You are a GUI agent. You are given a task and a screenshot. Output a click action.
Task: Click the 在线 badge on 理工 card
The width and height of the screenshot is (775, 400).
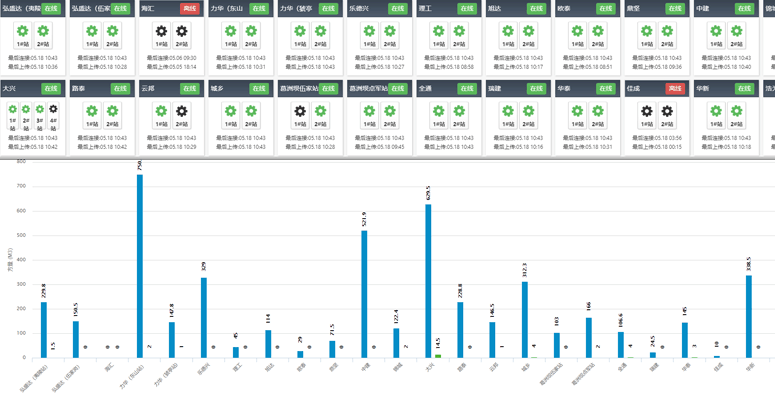click(x=467, y=8)
